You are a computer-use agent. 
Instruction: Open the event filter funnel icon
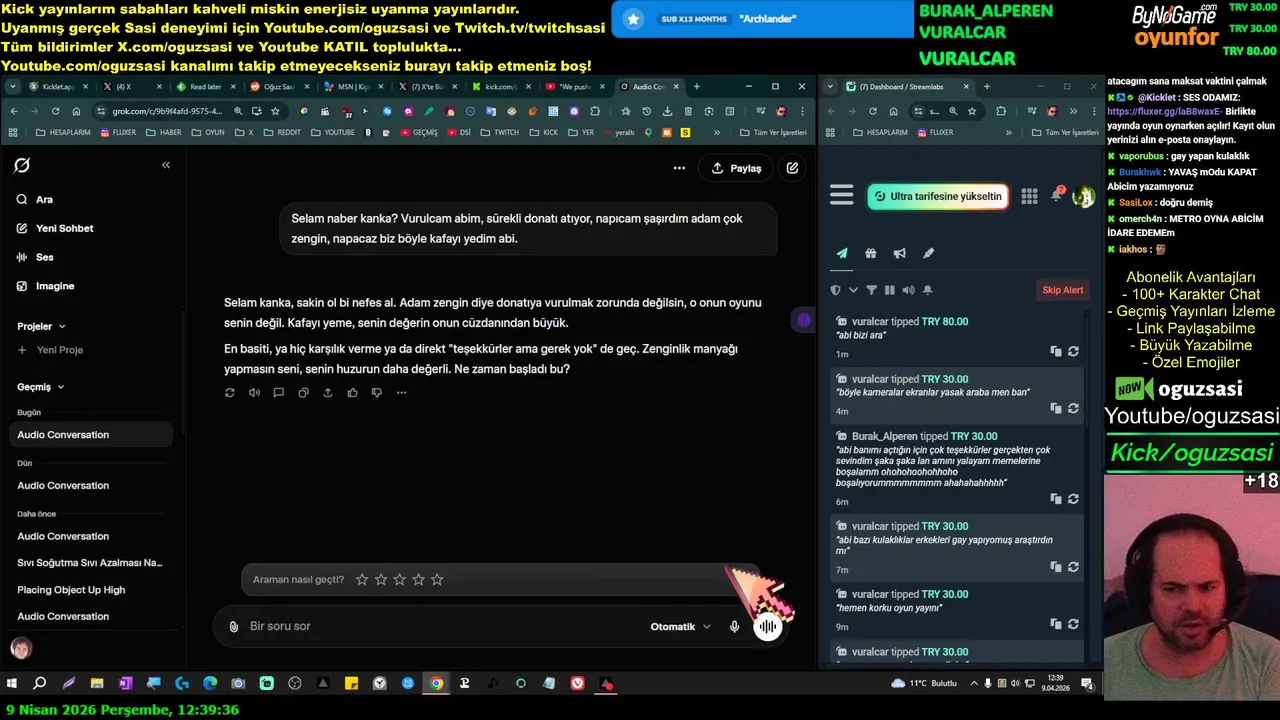(x=871, y=290)
